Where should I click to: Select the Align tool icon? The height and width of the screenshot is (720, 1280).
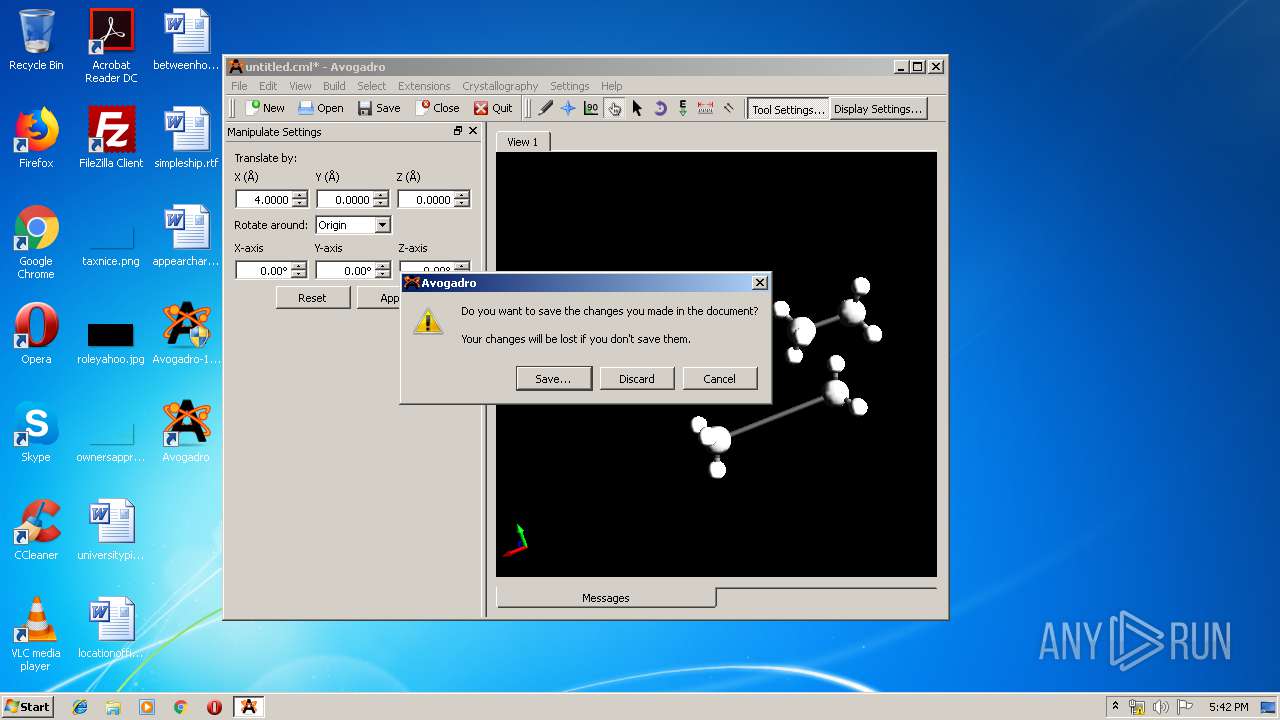click(729, 108)
